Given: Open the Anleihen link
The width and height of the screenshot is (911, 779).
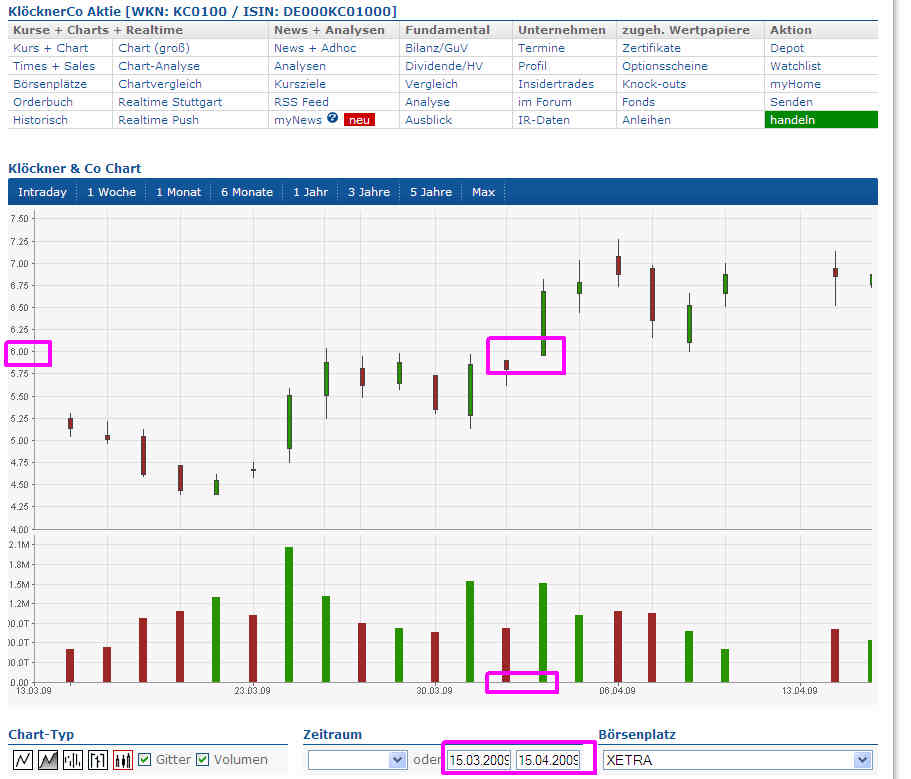Looking at the screenshot, I should (x=646, y=120).
